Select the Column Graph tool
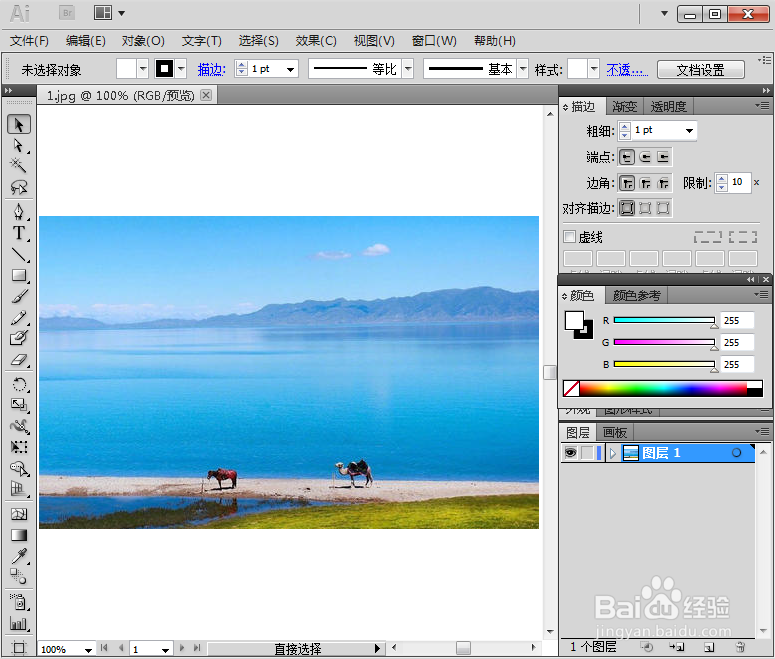This screenshot has height=659, width=775. (19, 623)
